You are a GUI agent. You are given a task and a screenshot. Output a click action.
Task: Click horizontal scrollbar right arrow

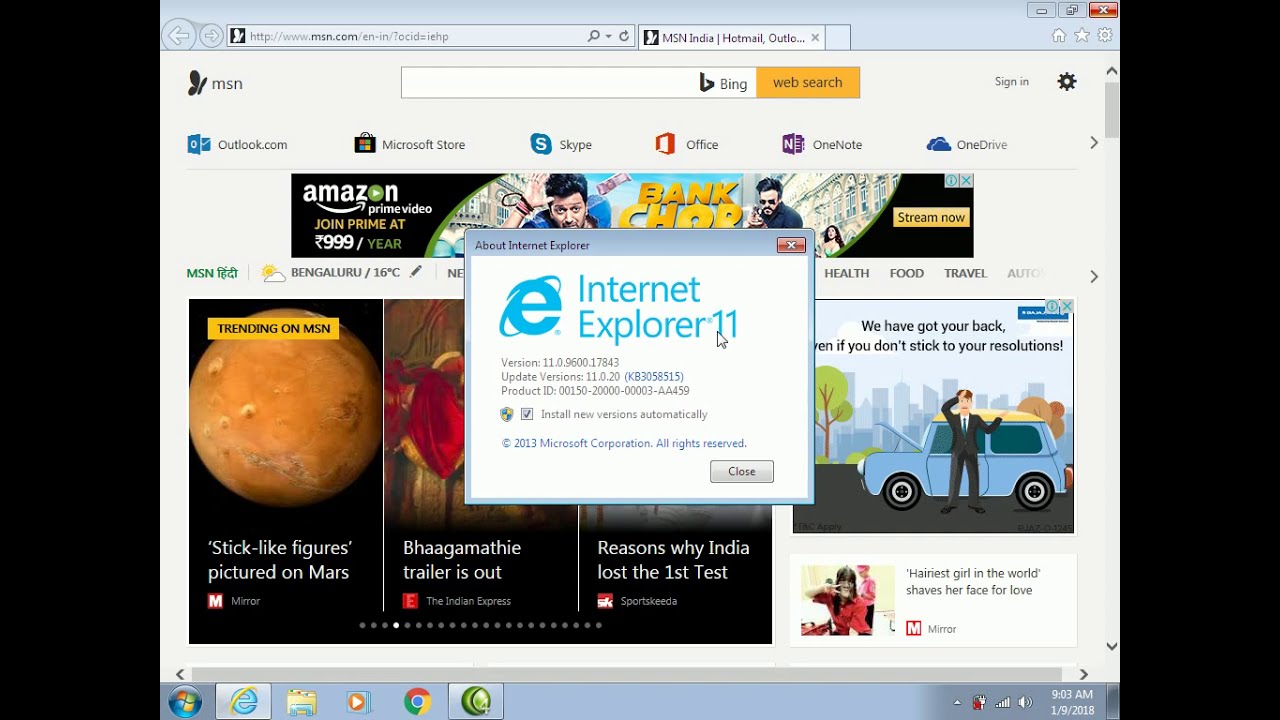(1083, 675)
